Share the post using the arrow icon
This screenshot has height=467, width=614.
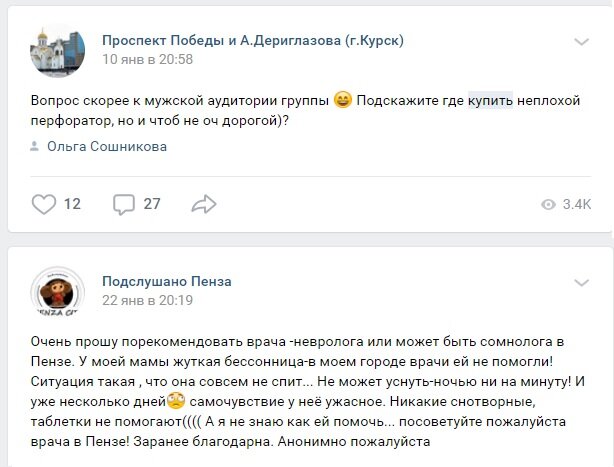pos(204,204)
